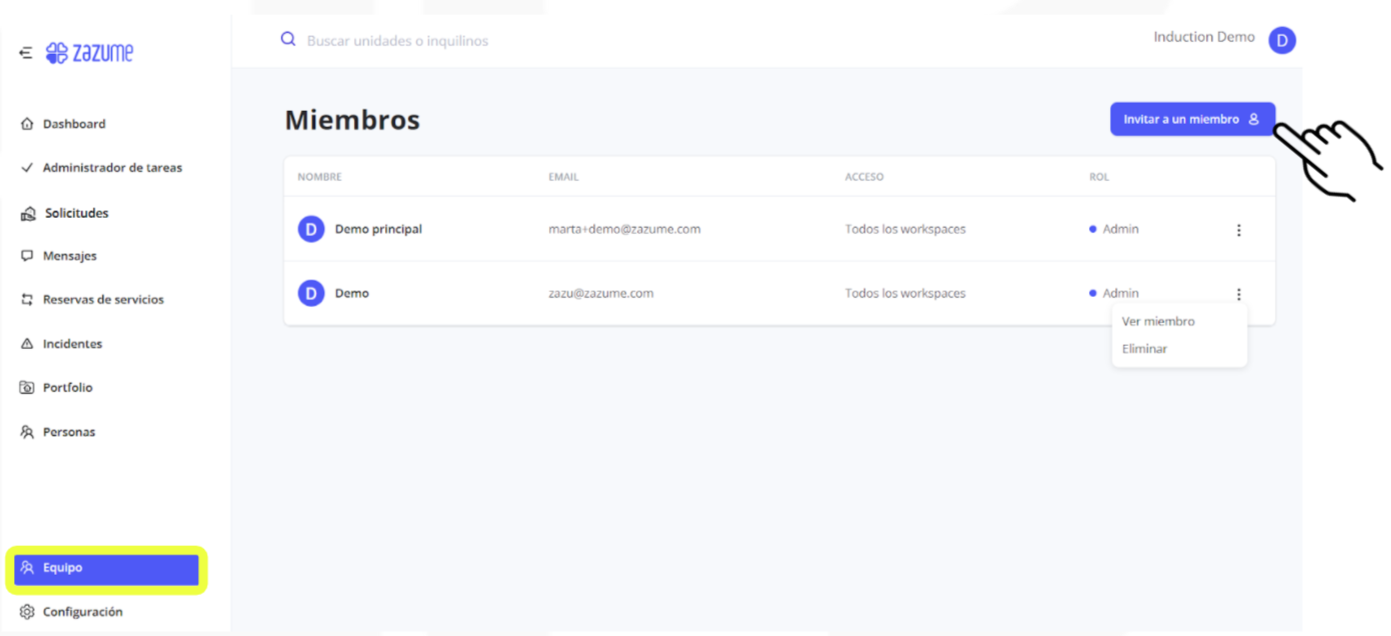Collapse the sidebar with the arrow icon
The height and width of the screenshot is (636, 1391).
tap(26, 53)
